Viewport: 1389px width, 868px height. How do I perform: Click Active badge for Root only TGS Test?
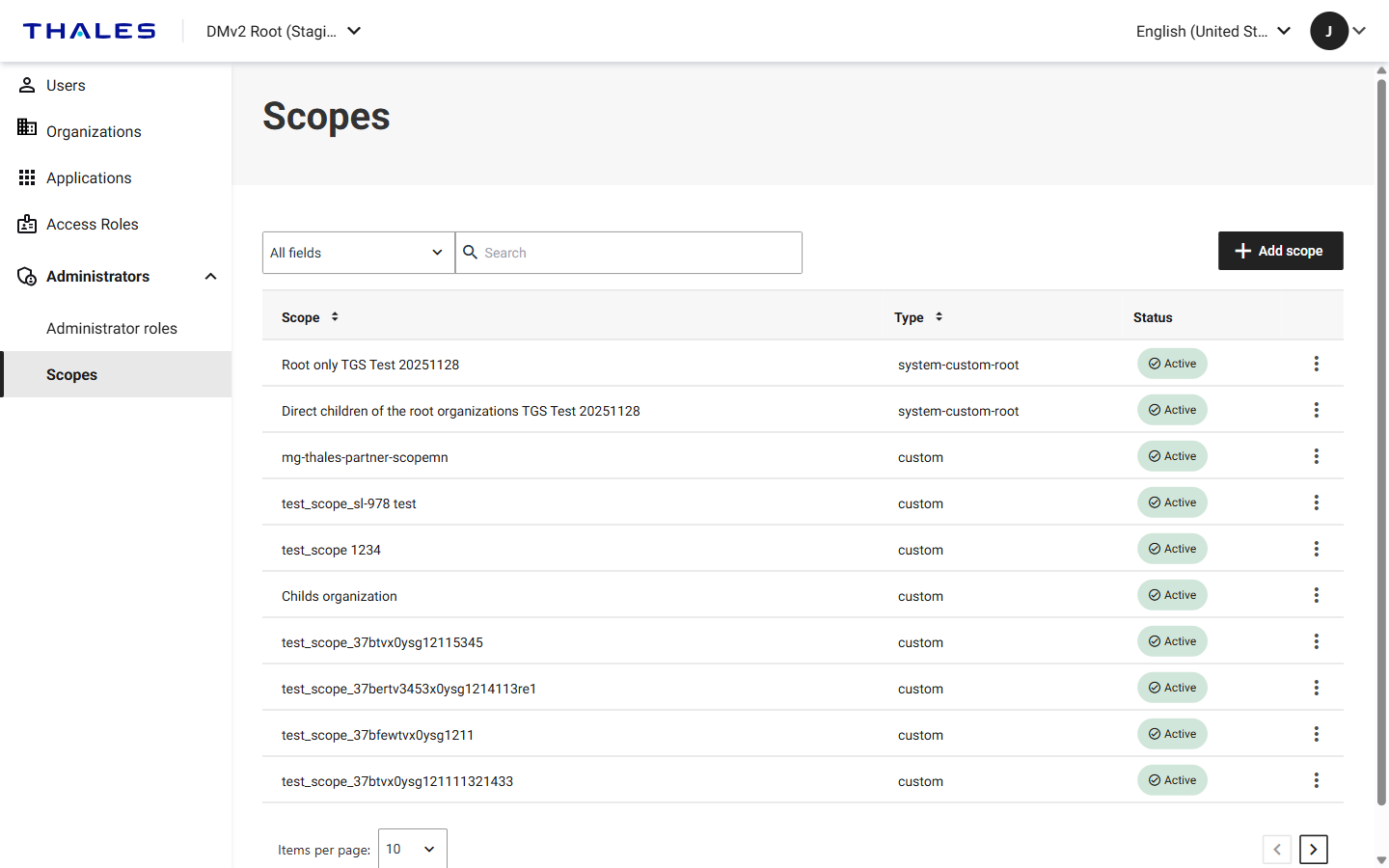1172,364
